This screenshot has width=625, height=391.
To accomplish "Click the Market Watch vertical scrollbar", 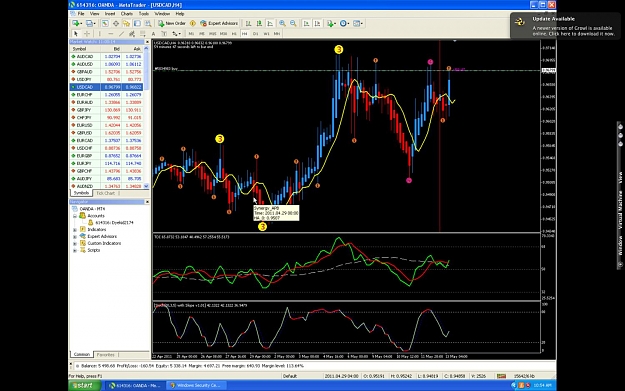I will click(x=146, y=117).
